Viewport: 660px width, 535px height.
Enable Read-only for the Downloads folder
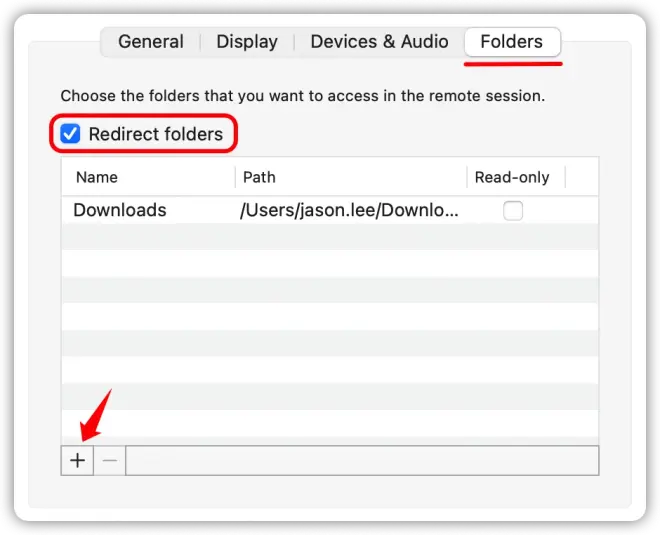tap(513, 210)
